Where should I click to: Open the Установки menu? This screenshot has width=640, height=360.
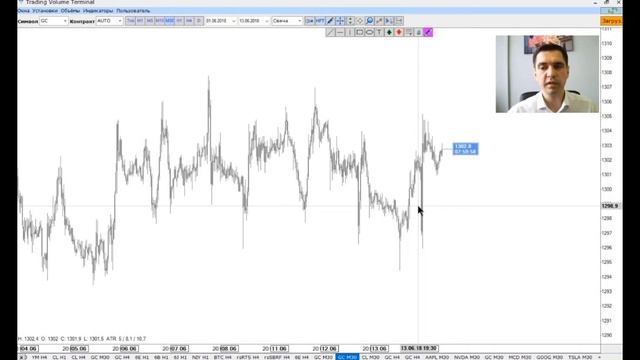[x=45, y=11]
